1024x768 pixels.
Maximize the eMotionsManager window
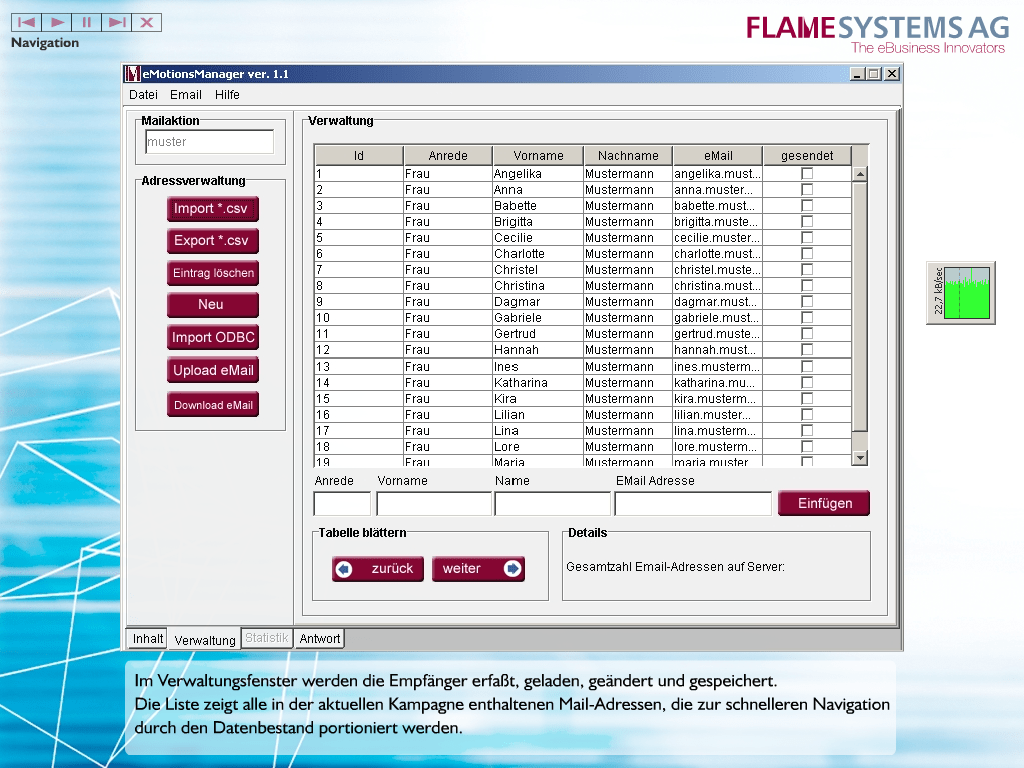click(x=874, y=74)
